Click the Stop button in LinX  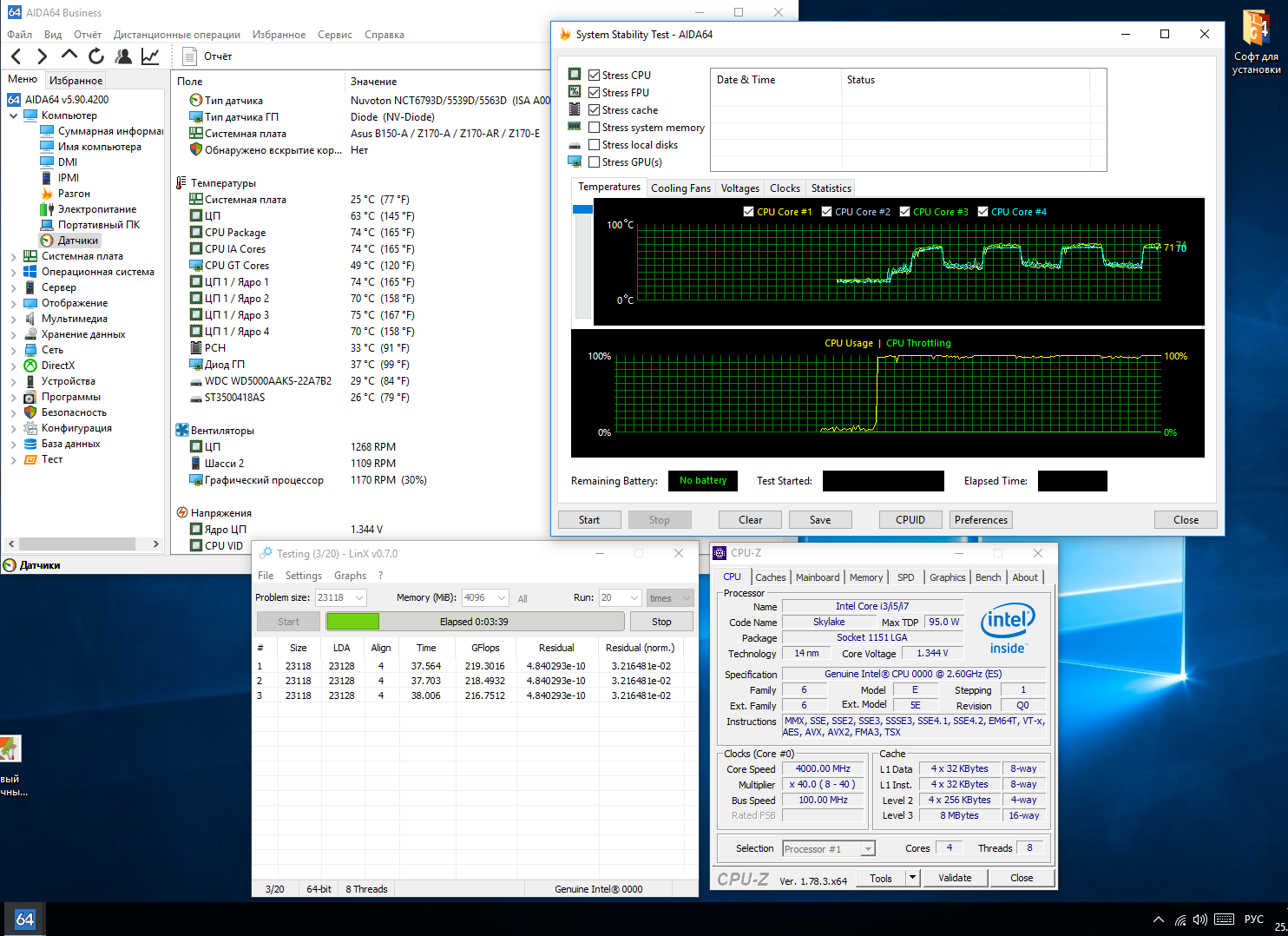(x=660, y=622)
